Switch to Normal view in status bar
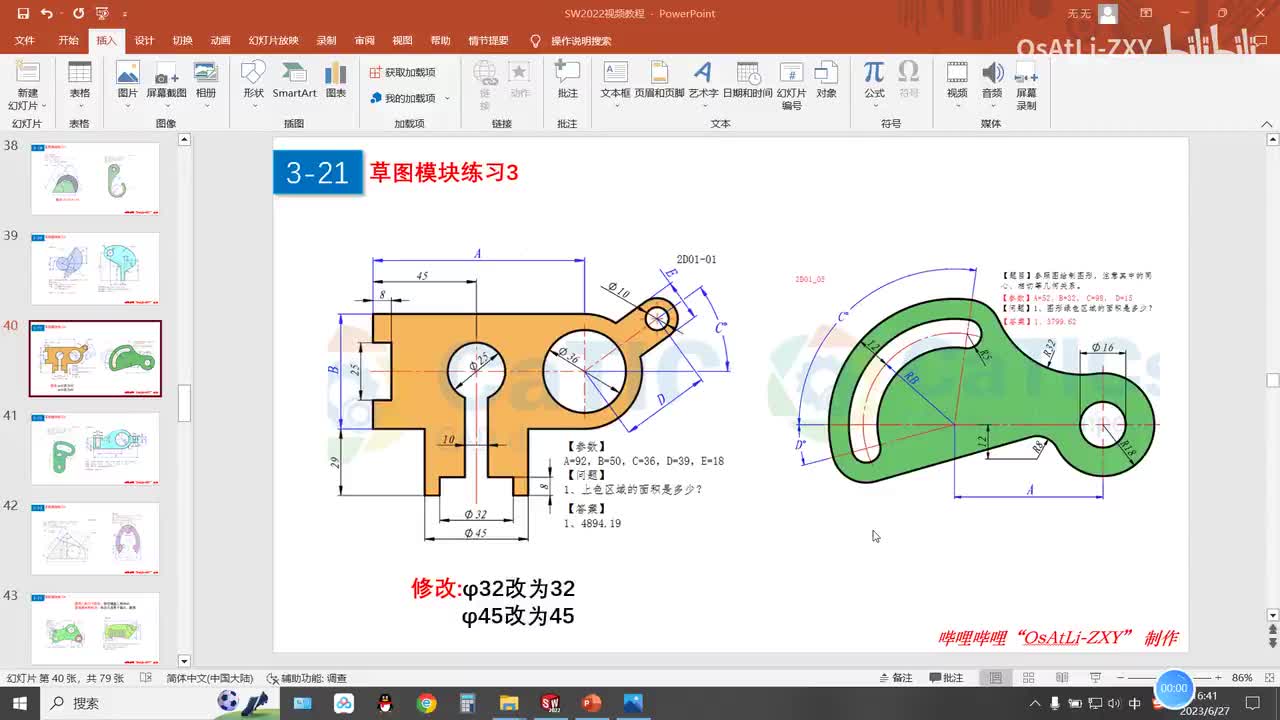Image resolution: width=1280 pixels, height=720 pixels. tap(995, 678)
